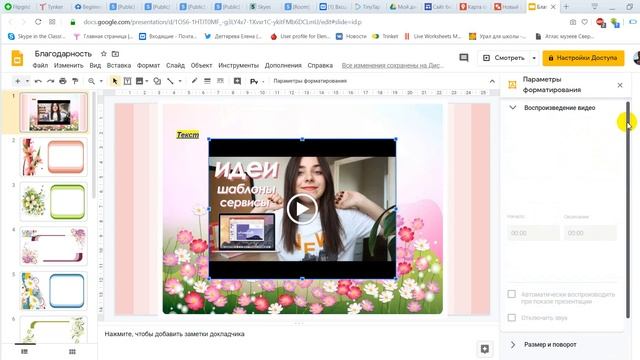Screen dimensions: 640x360
Task: Click the toolbar Format options button
Action: pos(310,81)
